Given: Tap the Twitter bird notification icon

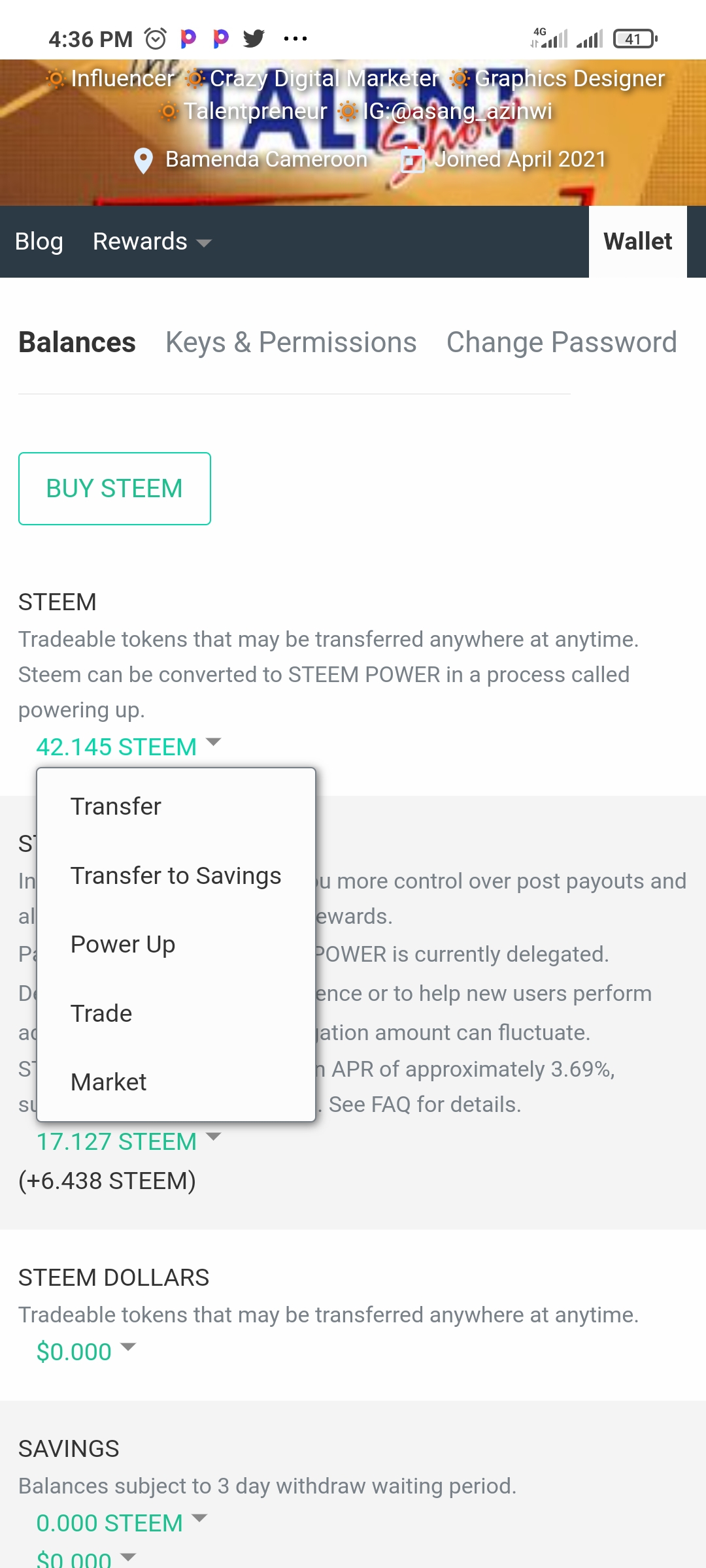Looking at the screenshot, I should pos(254,39).
